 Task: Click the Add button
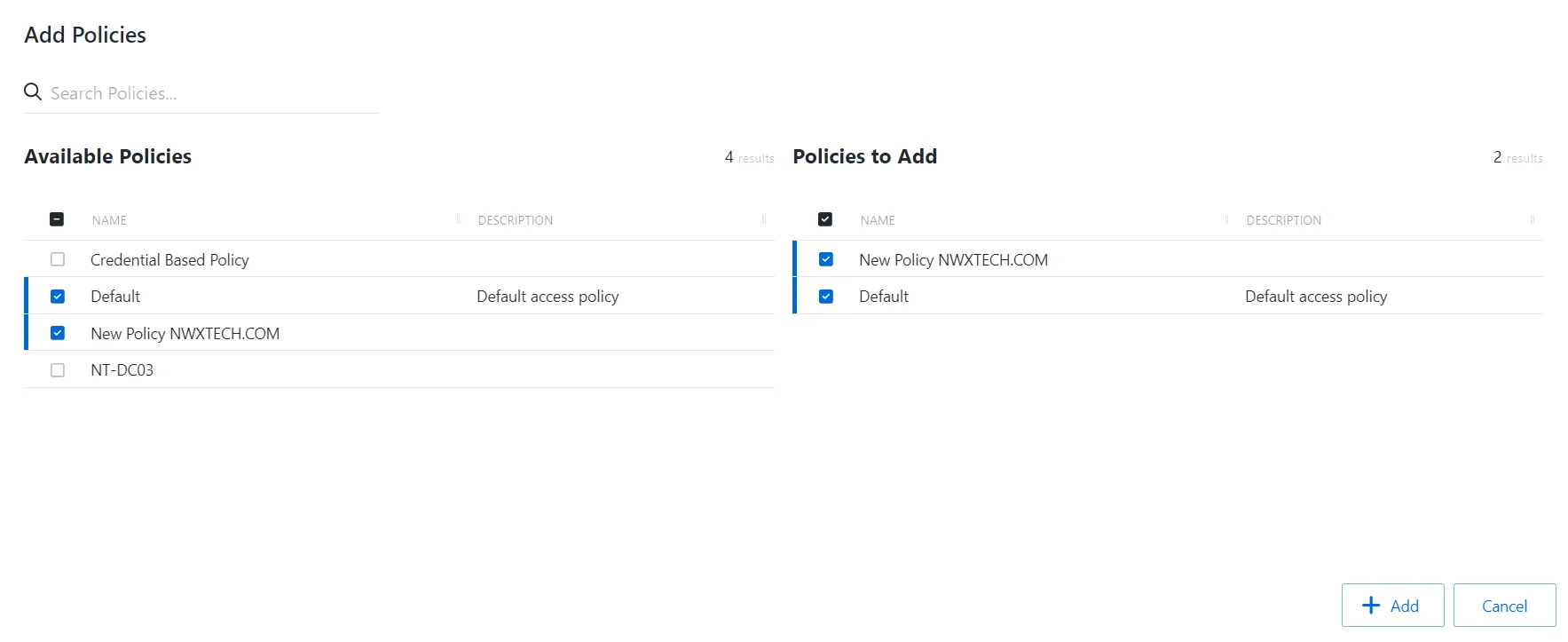[x=1392, y=606]
